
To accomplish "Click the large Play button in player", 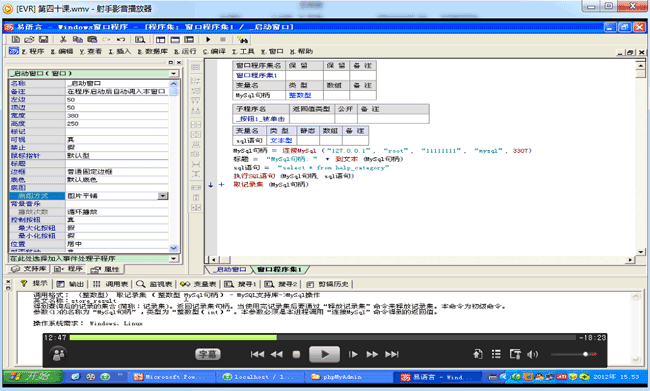I will click(324, 355).
